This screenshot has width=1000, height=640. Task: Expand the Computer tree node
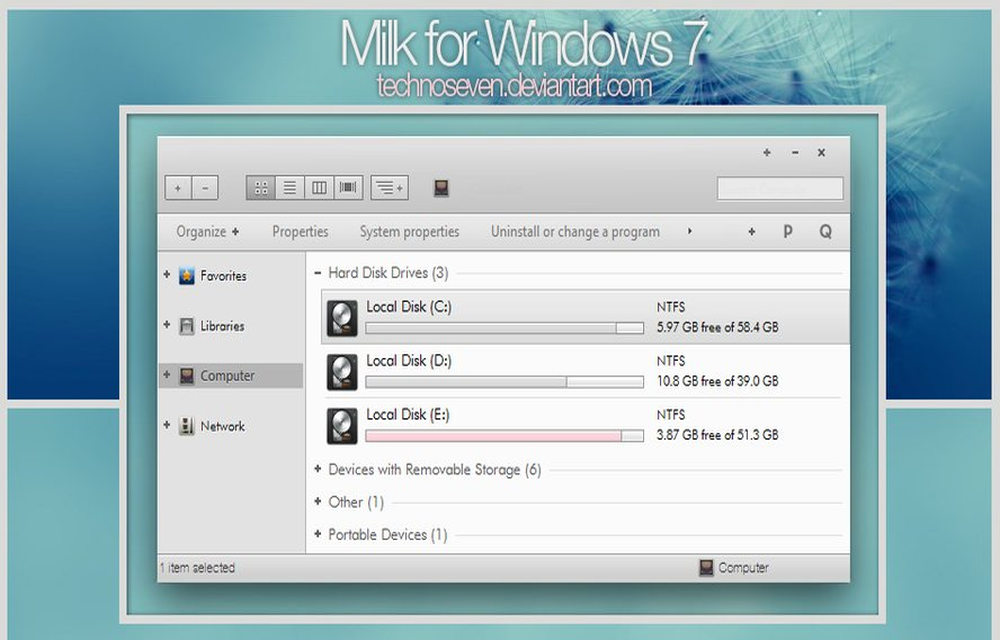point(166,374)
